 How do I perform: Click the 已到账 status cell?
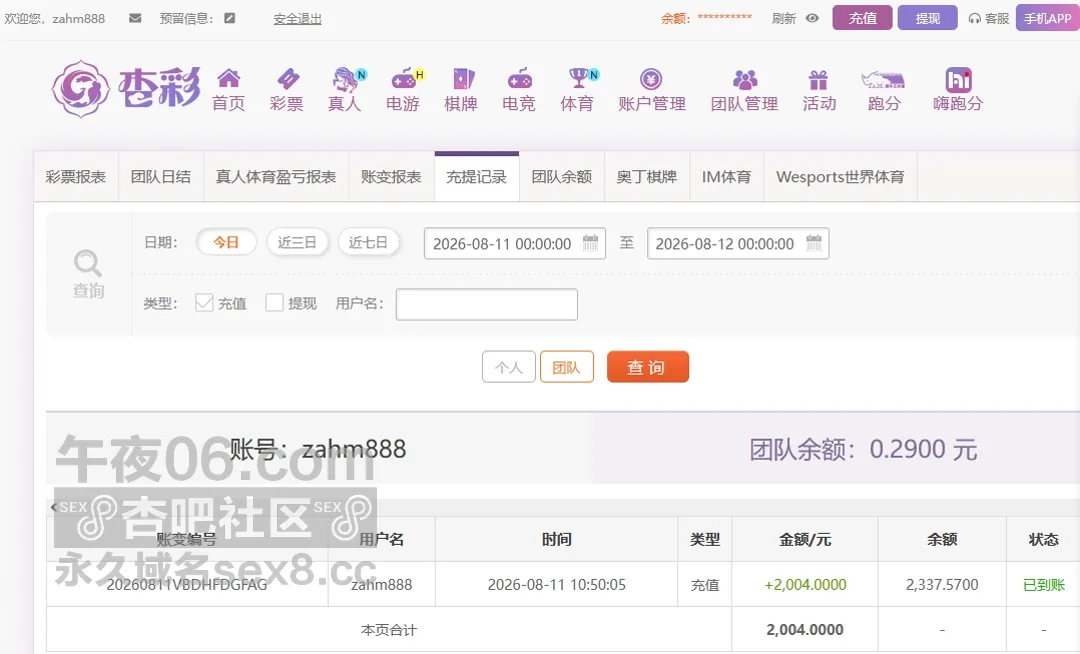[1043, 585]
